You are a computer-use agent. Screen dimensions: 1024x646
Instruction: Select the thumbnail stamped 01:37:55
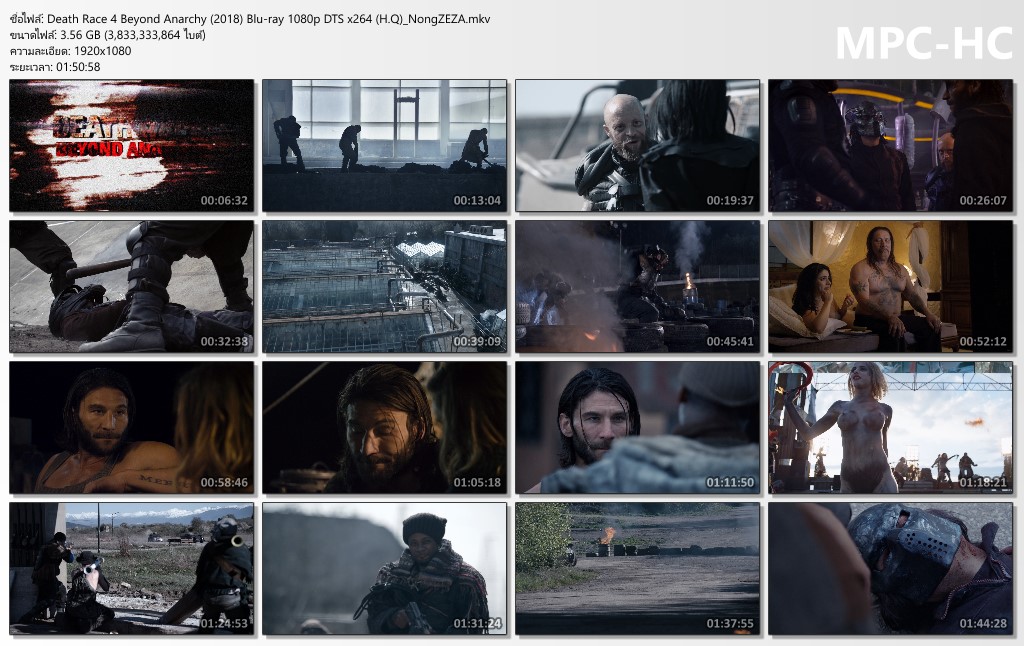click(637, 569)
